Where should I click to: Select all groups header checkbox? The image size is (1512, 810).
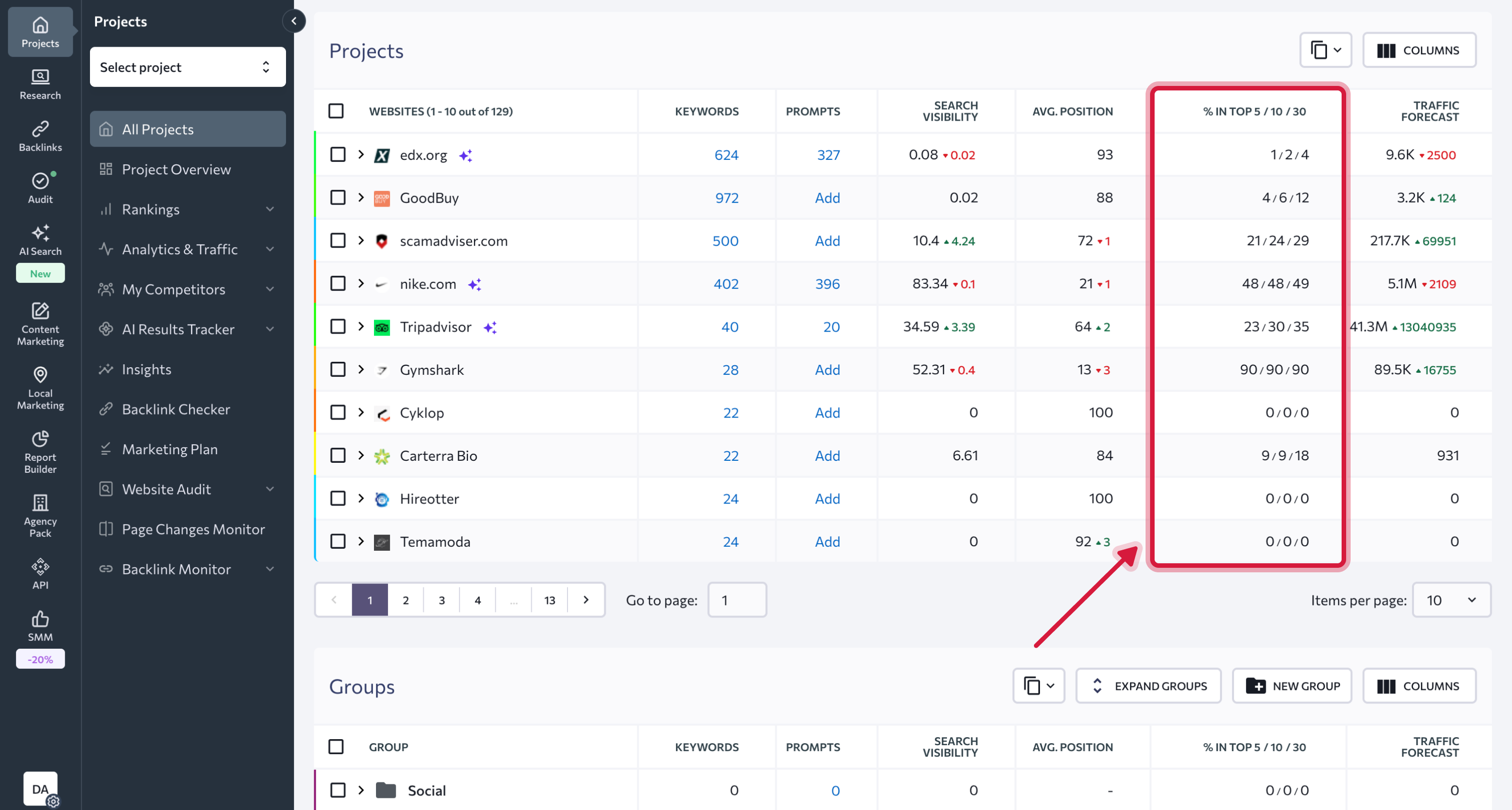[336, 747]
